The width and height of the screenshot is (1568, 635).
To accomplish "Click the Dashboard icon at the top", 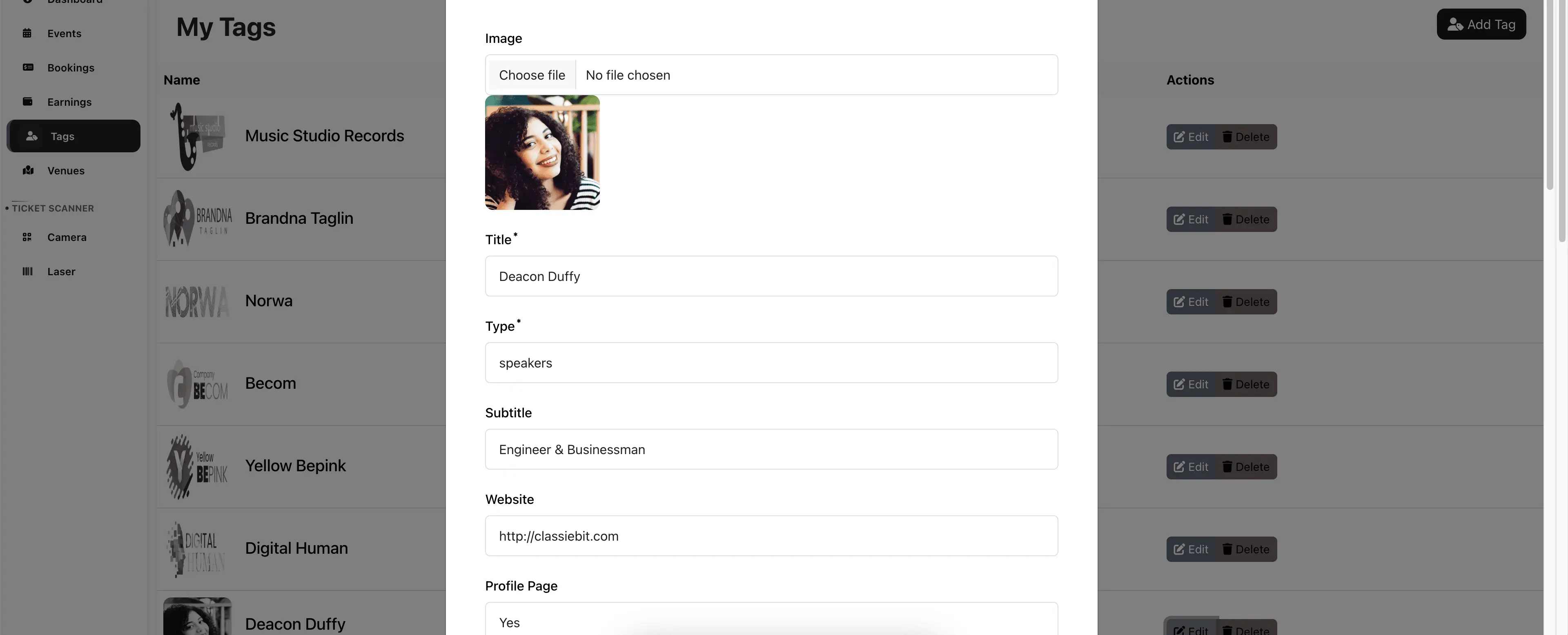I will click(x=28, y=2).
